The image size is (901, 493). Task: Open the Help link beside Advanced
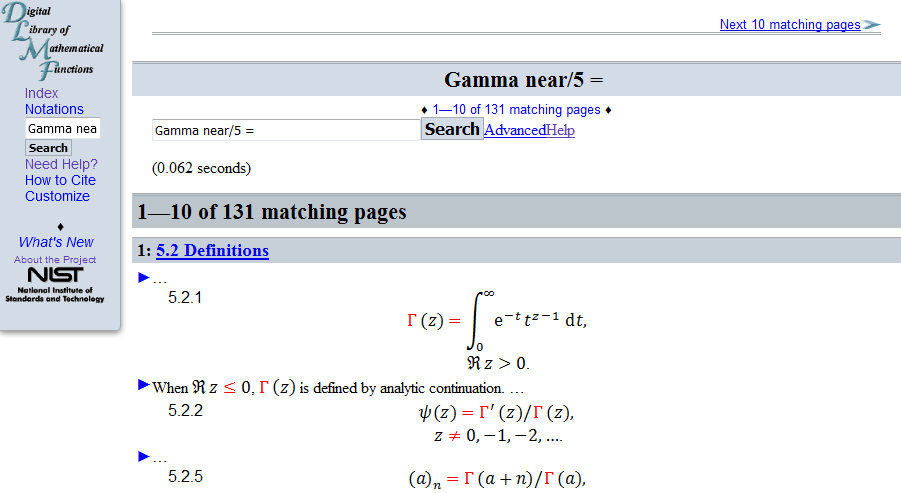(x=560, y=130)
